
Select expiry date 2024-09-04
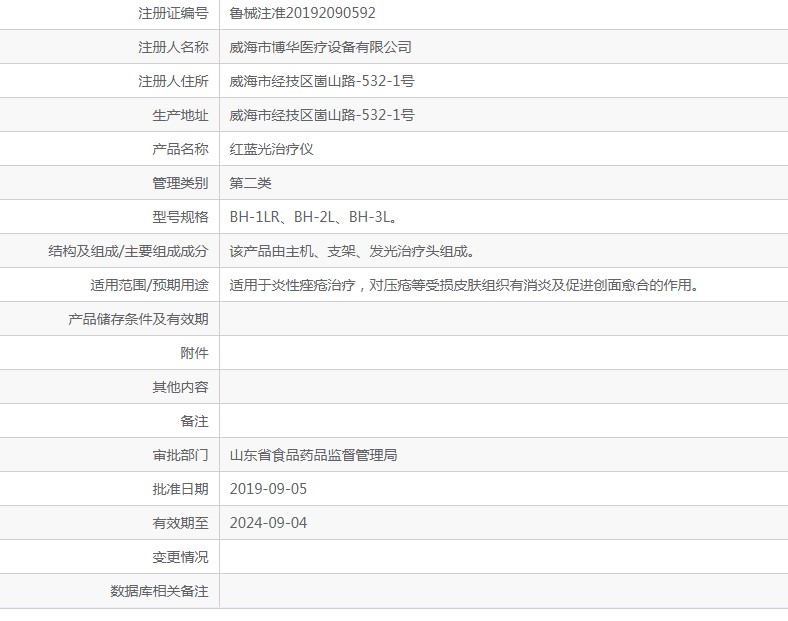click(x=268, y=523)
